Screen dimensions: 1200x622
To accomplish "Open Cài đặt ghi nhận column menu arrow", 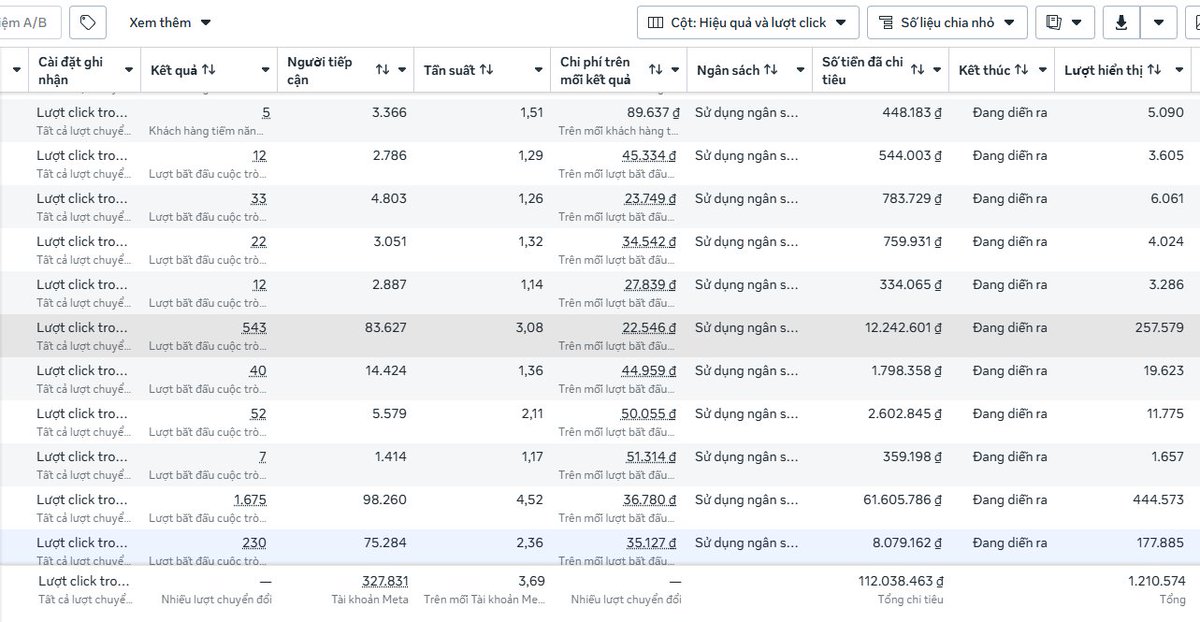I will click(129, 70).
